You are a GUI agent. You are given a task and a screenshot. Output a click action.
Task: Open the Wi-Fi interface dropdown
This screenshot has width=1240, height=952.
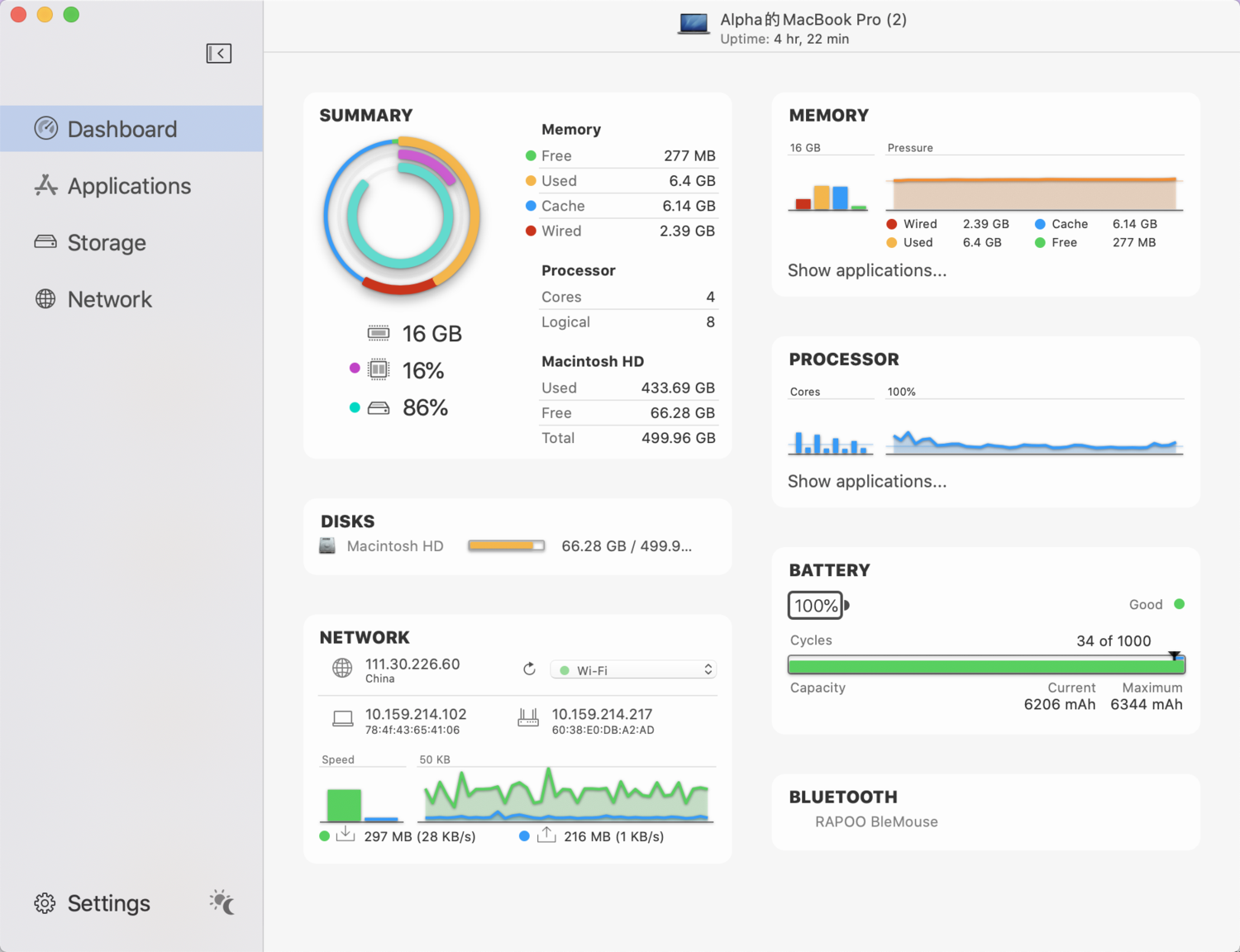click(633, 670)
